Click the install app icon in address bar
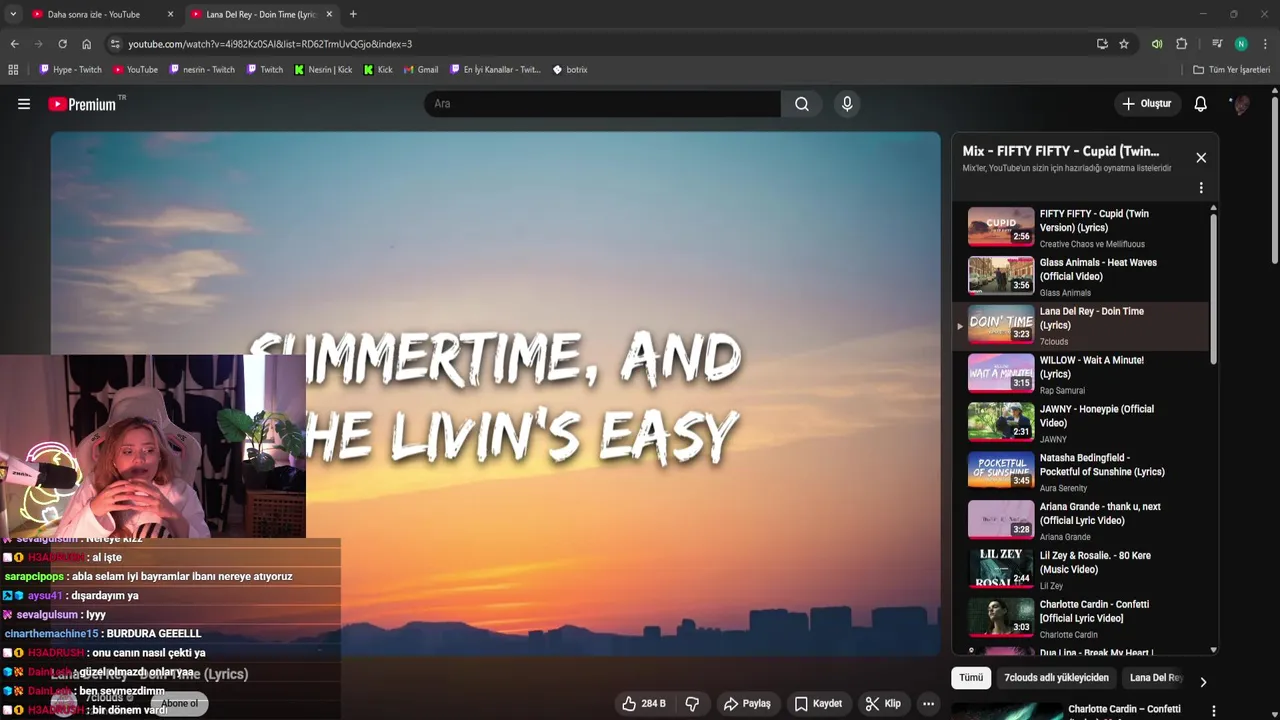Image resolution: width=1280 pixels, height=720 pixels. pyautogui.click(x=1102, y=44)
